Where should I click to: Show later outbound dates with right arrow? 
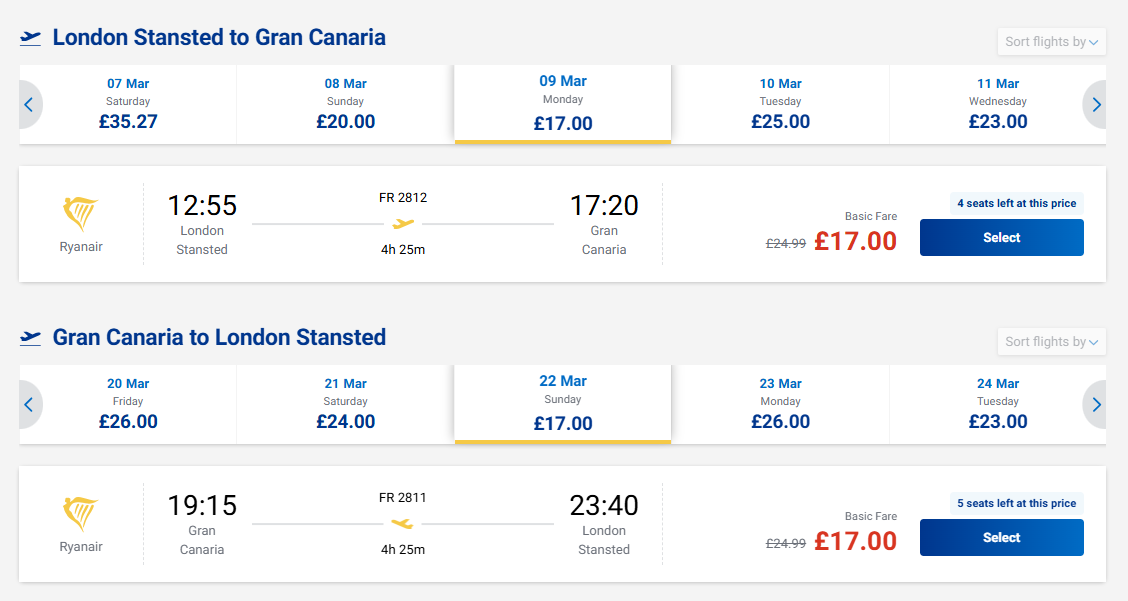pyautogui.click(x=1096, y=105)
